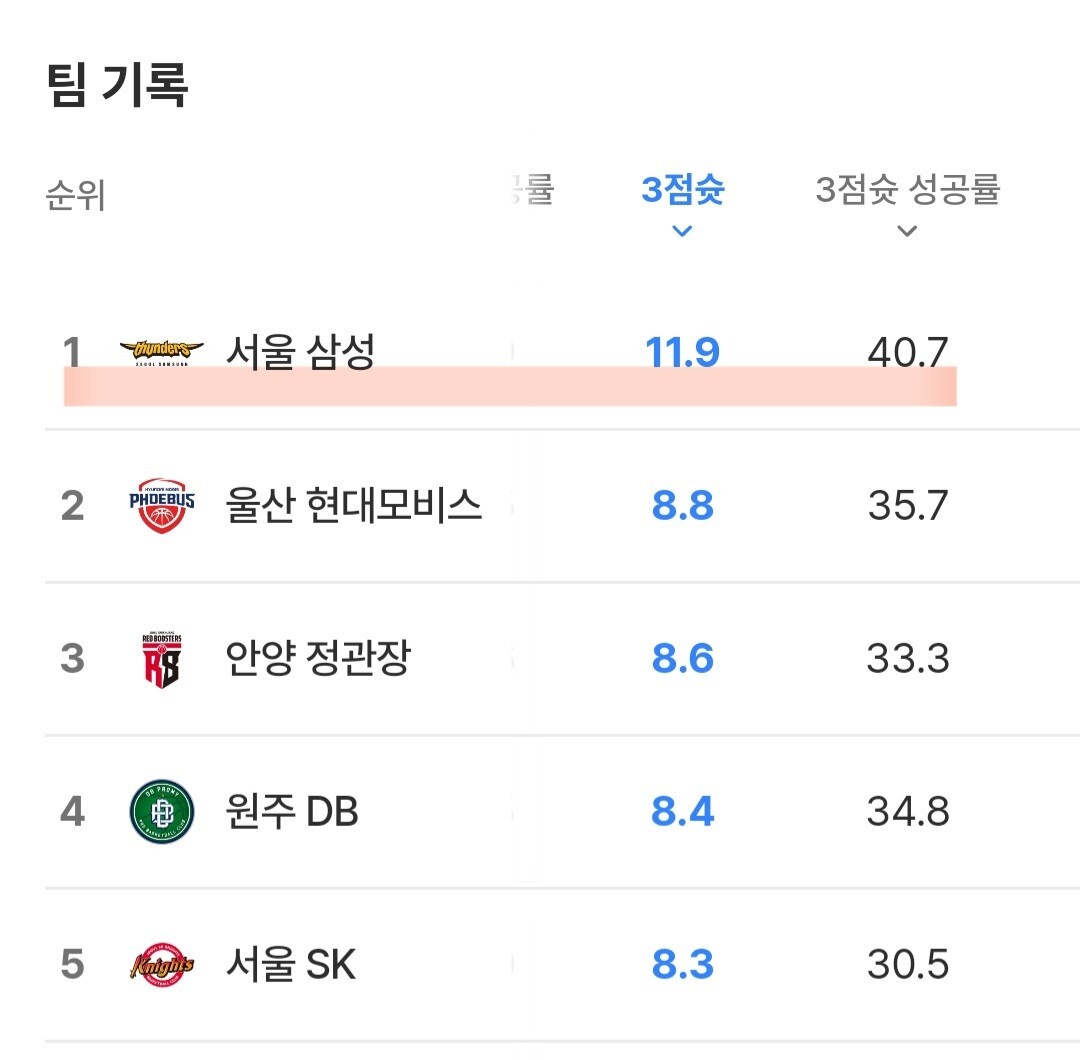Open the 서울 삼성 team link

[x=300, y=352]
